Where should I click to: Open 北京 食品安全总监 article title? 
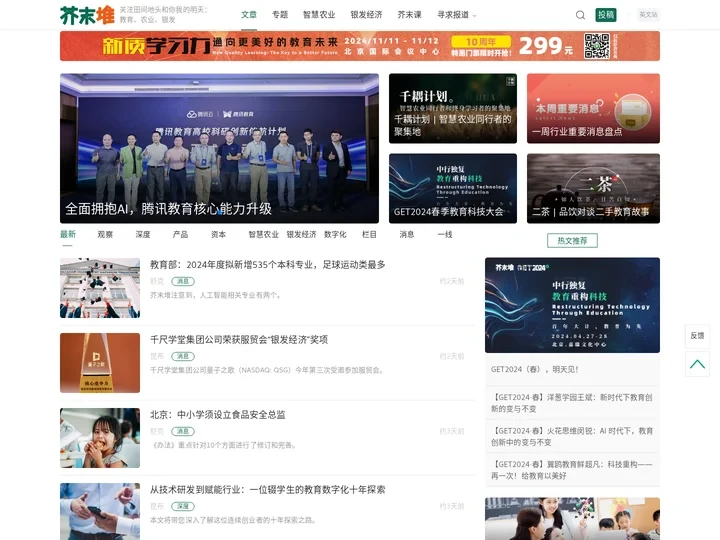pyautogui.click(x=218, y=415)
